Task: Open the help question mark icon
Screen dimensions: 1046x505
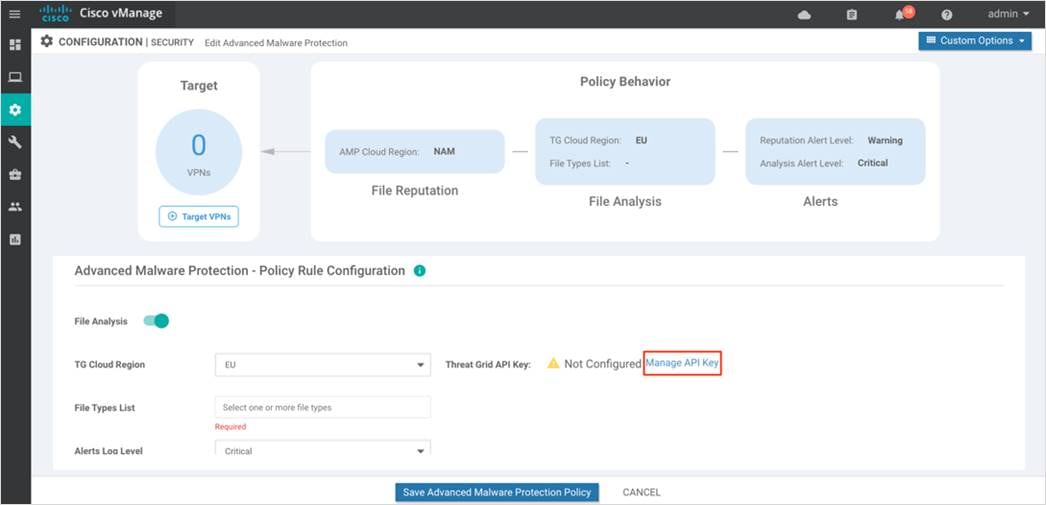Action: click(947, 15)
